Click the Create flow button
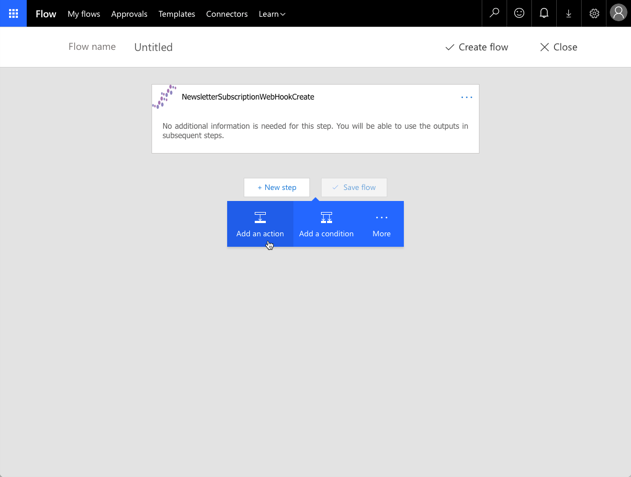The height and width of the screenshot is (477, 631). (x=476, y=47)
